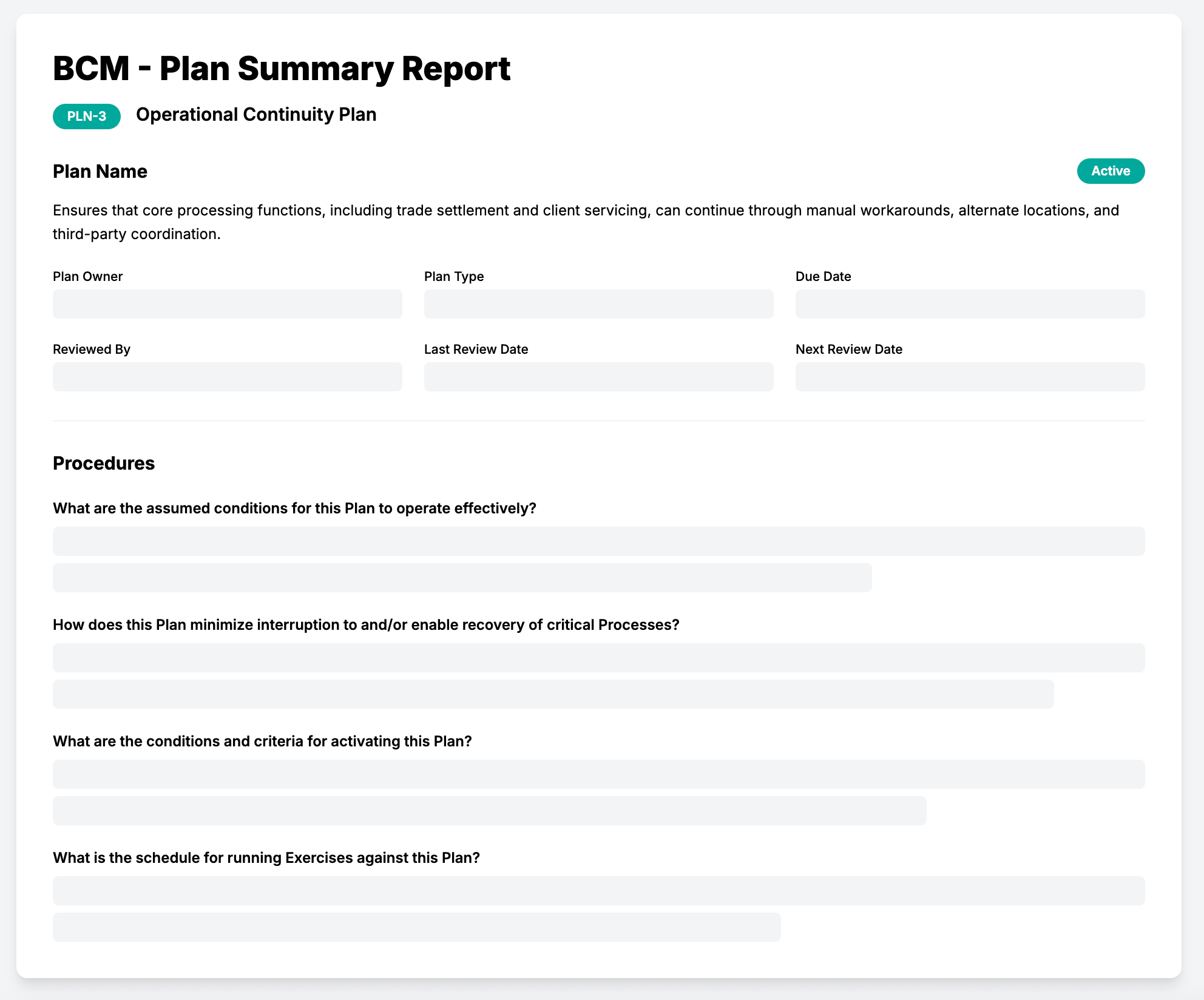Image resolution: width=1204 pixels, height=1000 pixels.
Task: Click the Due Date input field
Action: click(970, 304)
